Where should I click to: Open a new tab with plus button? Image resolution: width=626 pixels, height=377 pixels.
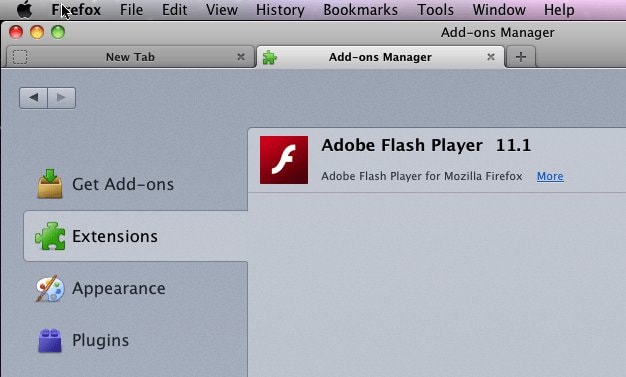tap(521, 57)
